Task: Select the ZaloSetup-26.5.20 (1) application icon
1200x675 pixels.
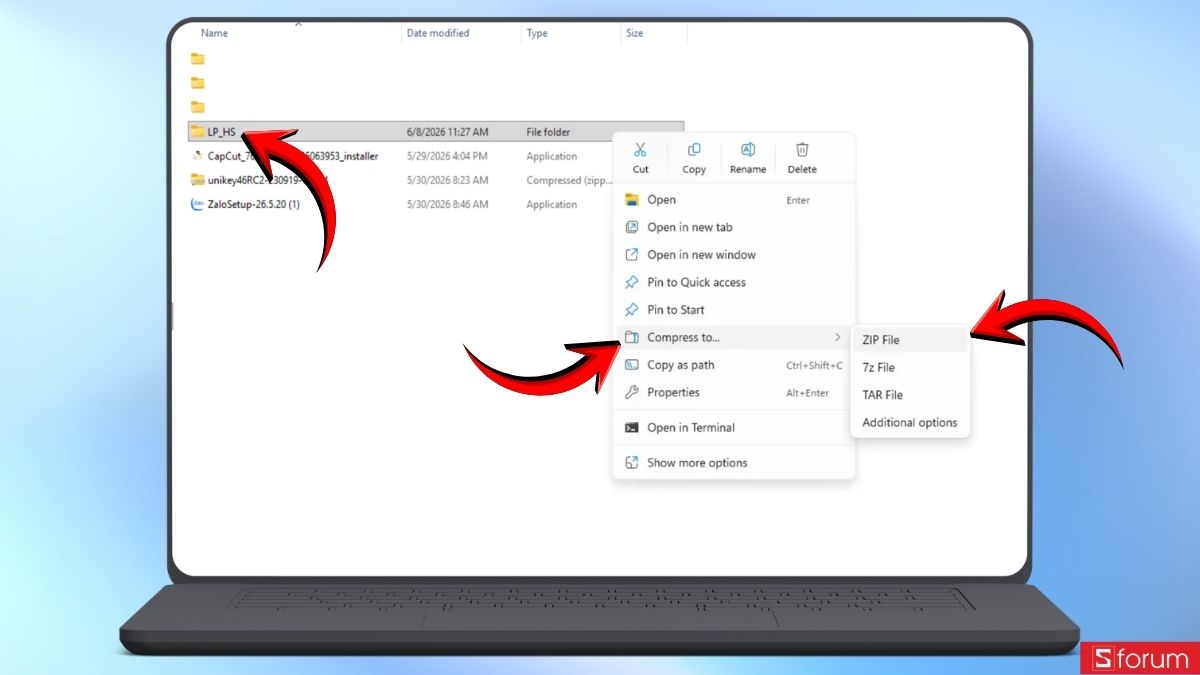Action: pos(197,204)
